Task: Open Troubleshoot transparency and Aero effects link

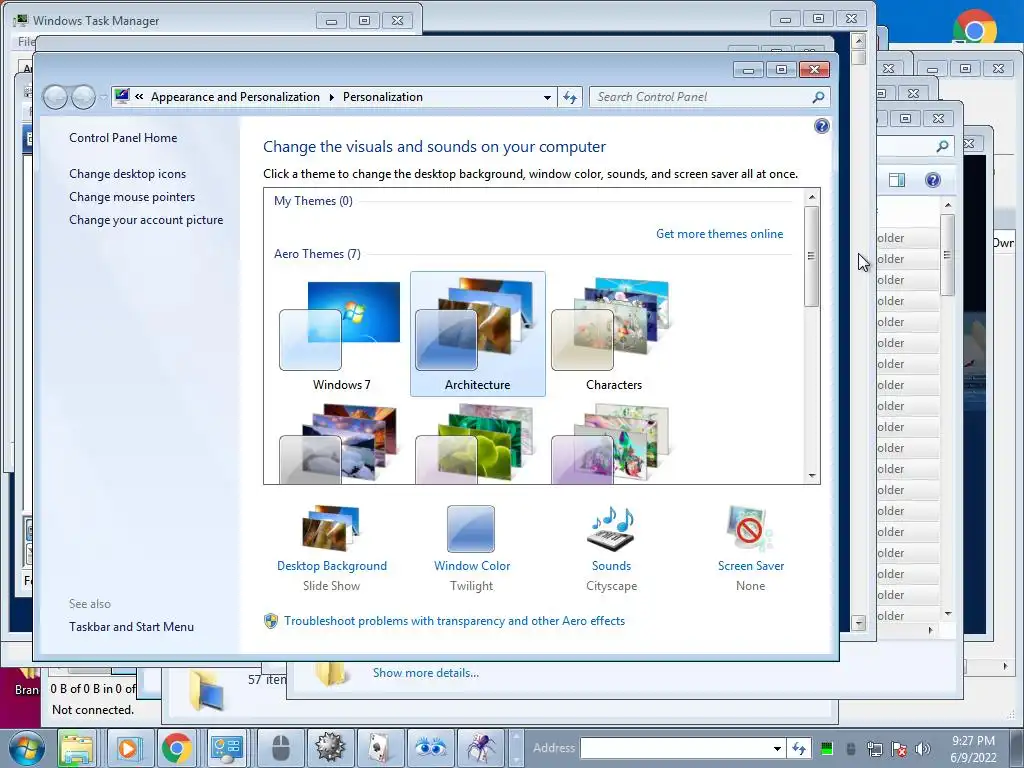Action: point(454,620)
